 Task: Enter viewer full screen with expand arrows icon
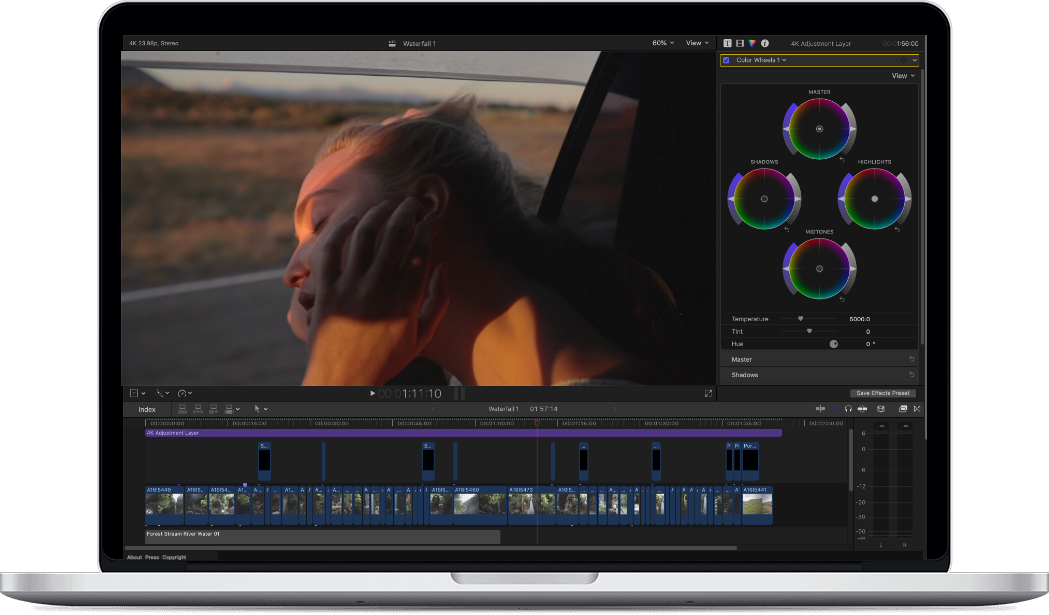point(708,393)
